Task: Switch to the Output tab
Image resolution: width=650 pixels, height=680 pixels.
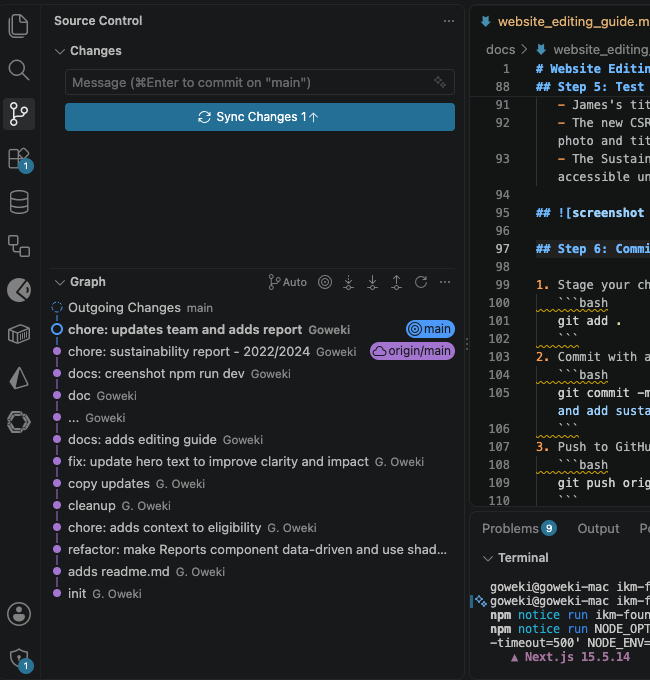Action: (598, 529)
